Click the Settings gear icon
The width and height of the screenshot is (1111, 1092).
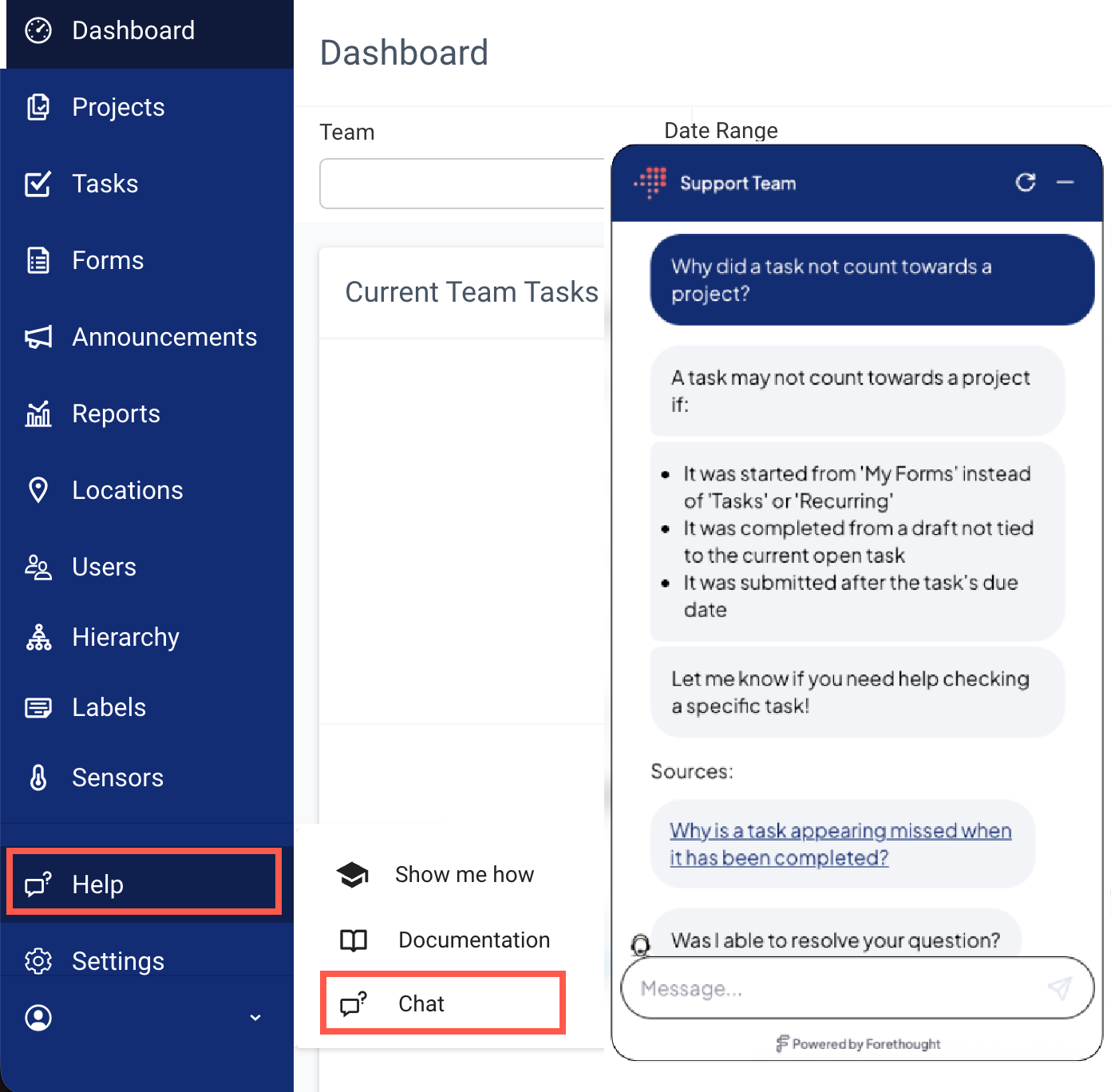pyautogui.click(x=38, y=961)
